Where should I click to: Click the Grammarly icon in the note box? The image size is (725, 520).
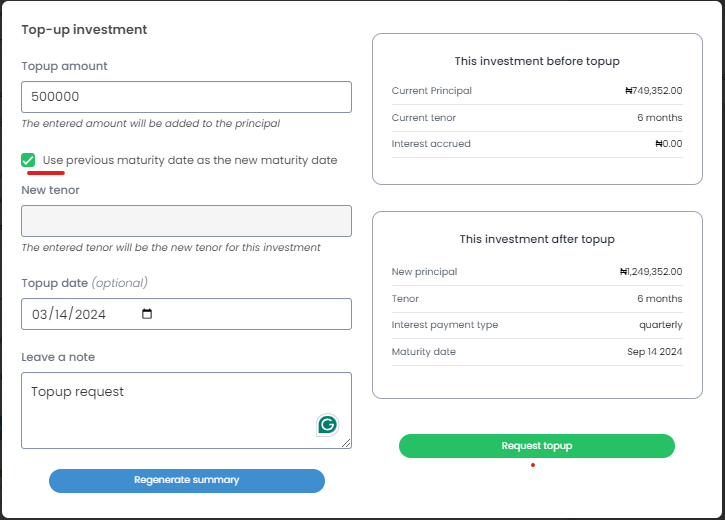point(327,425)
